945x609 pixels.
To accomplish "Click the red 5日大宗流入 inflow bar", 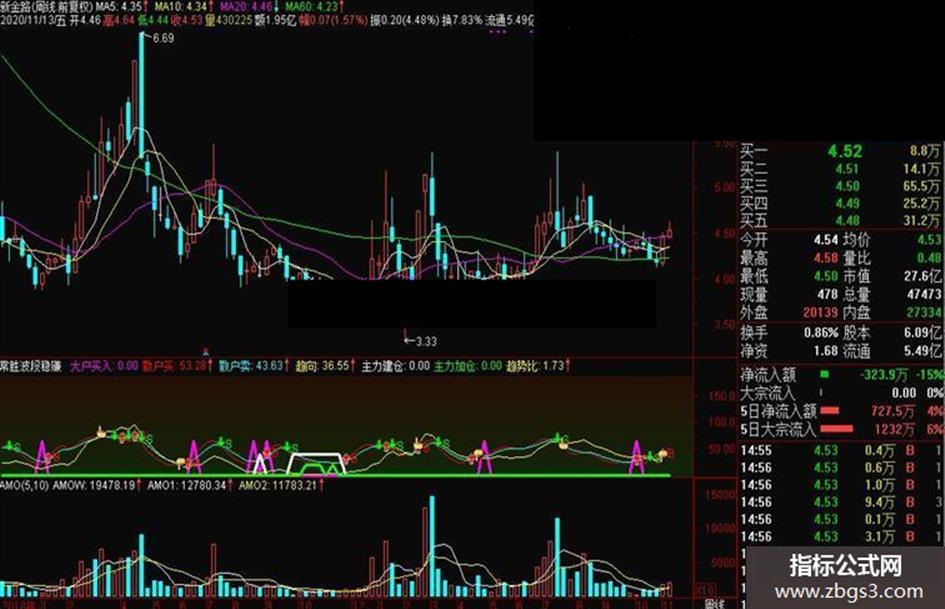I will (837, 429).
